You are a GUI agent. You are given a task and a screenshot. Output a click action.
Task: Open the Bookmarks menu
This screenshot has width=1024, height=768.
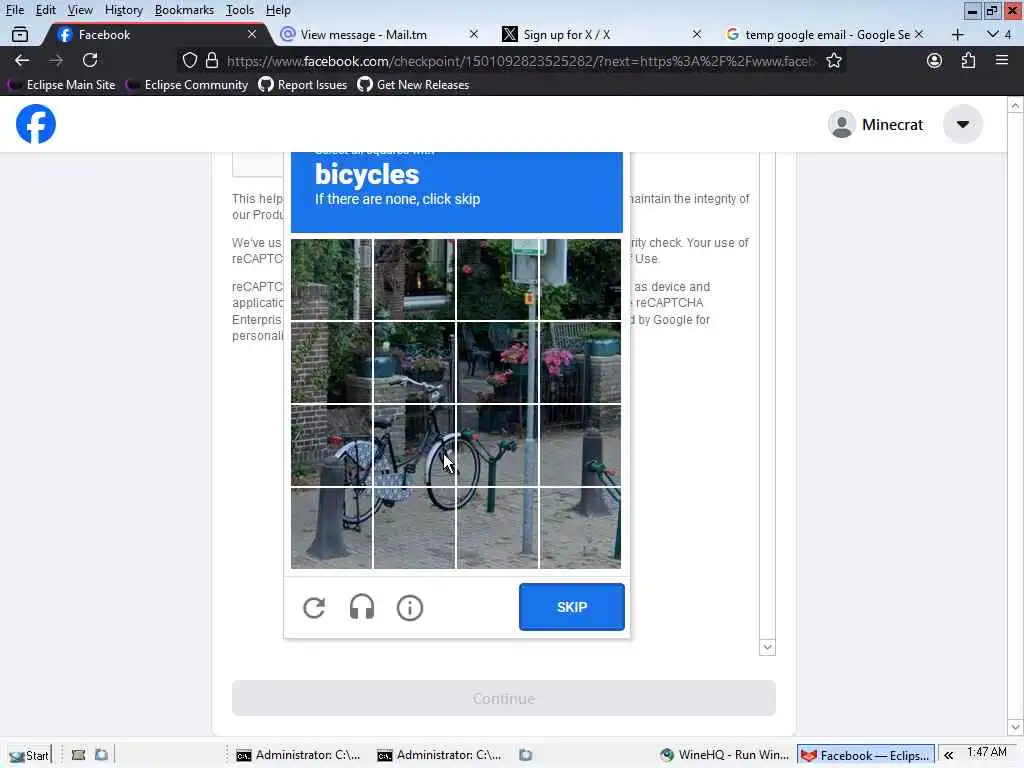[x=184, y=10]
